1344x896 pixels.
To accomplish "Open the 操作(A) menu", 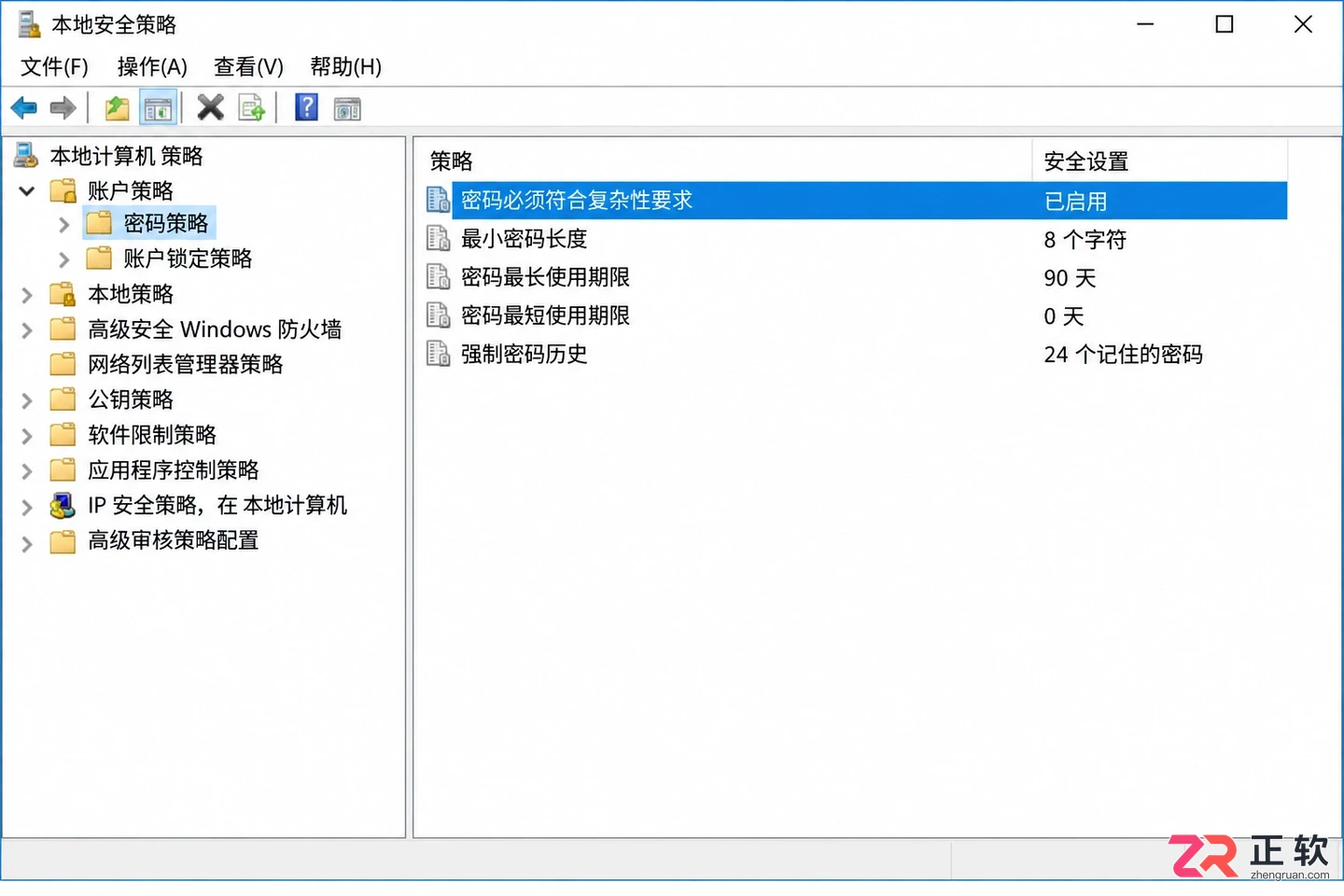I will (152, 67).
